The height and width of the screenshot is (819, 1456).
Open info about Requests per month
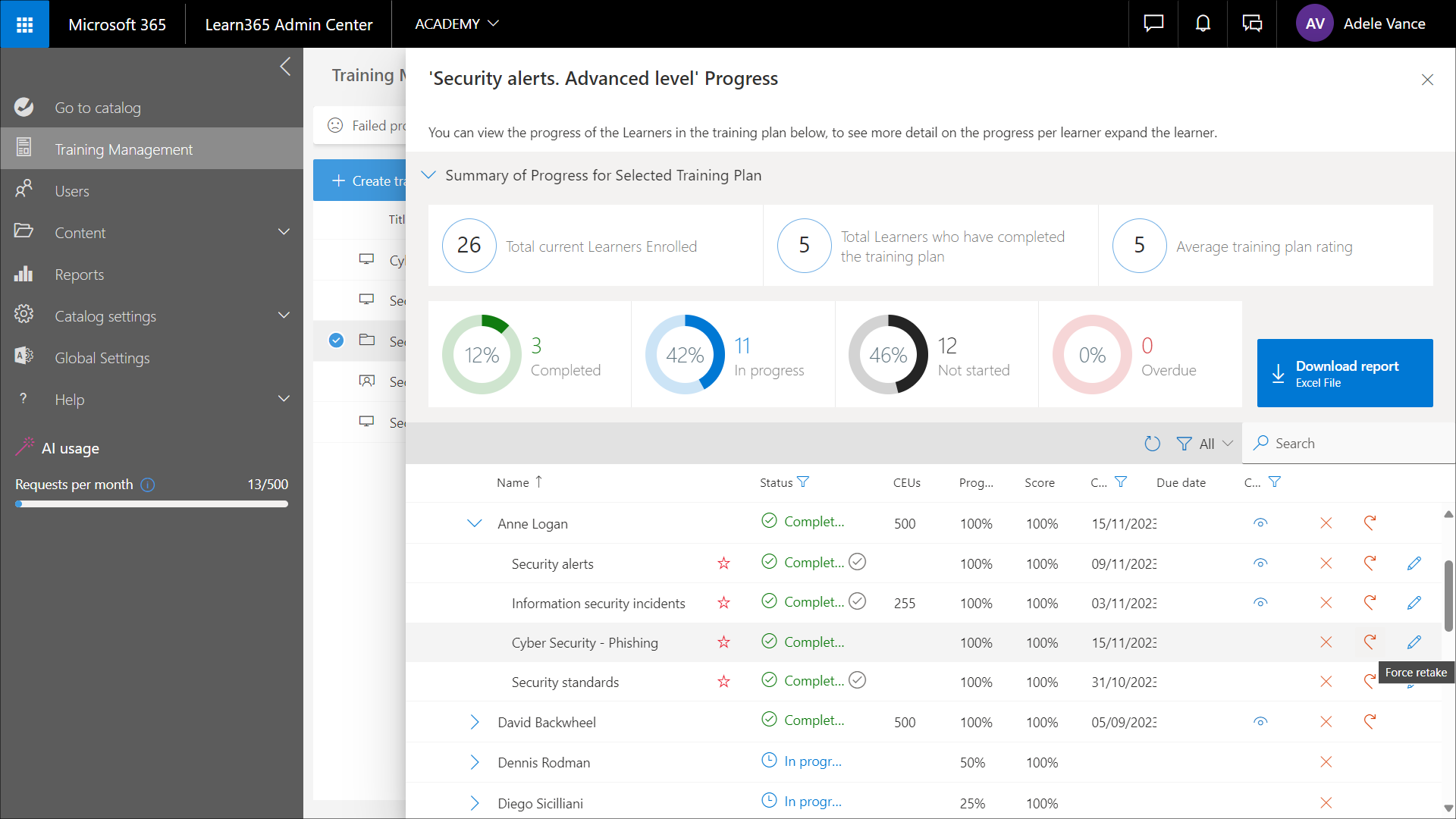[148, 485]
